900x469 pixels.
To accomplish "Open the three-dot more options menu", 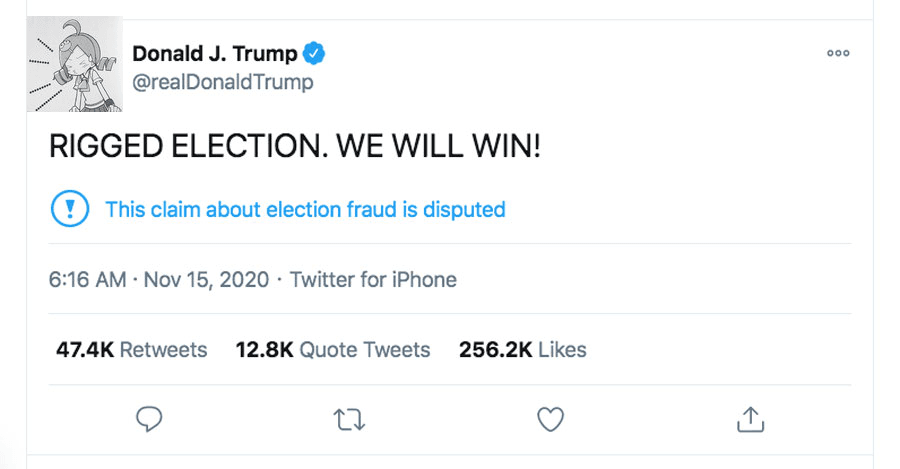I will click(838, 54).
